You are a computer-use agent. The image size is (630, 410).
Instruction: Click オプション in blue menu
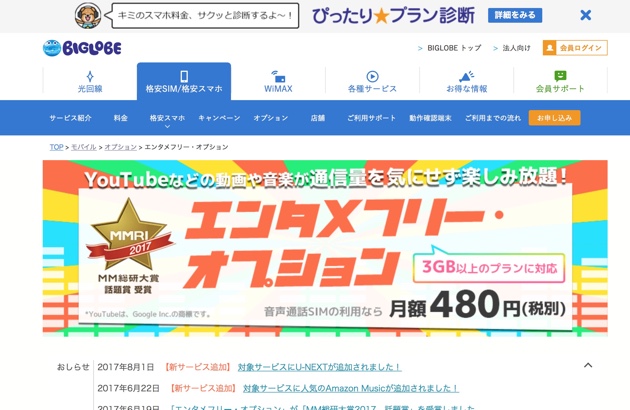click(x=271, y=118)
